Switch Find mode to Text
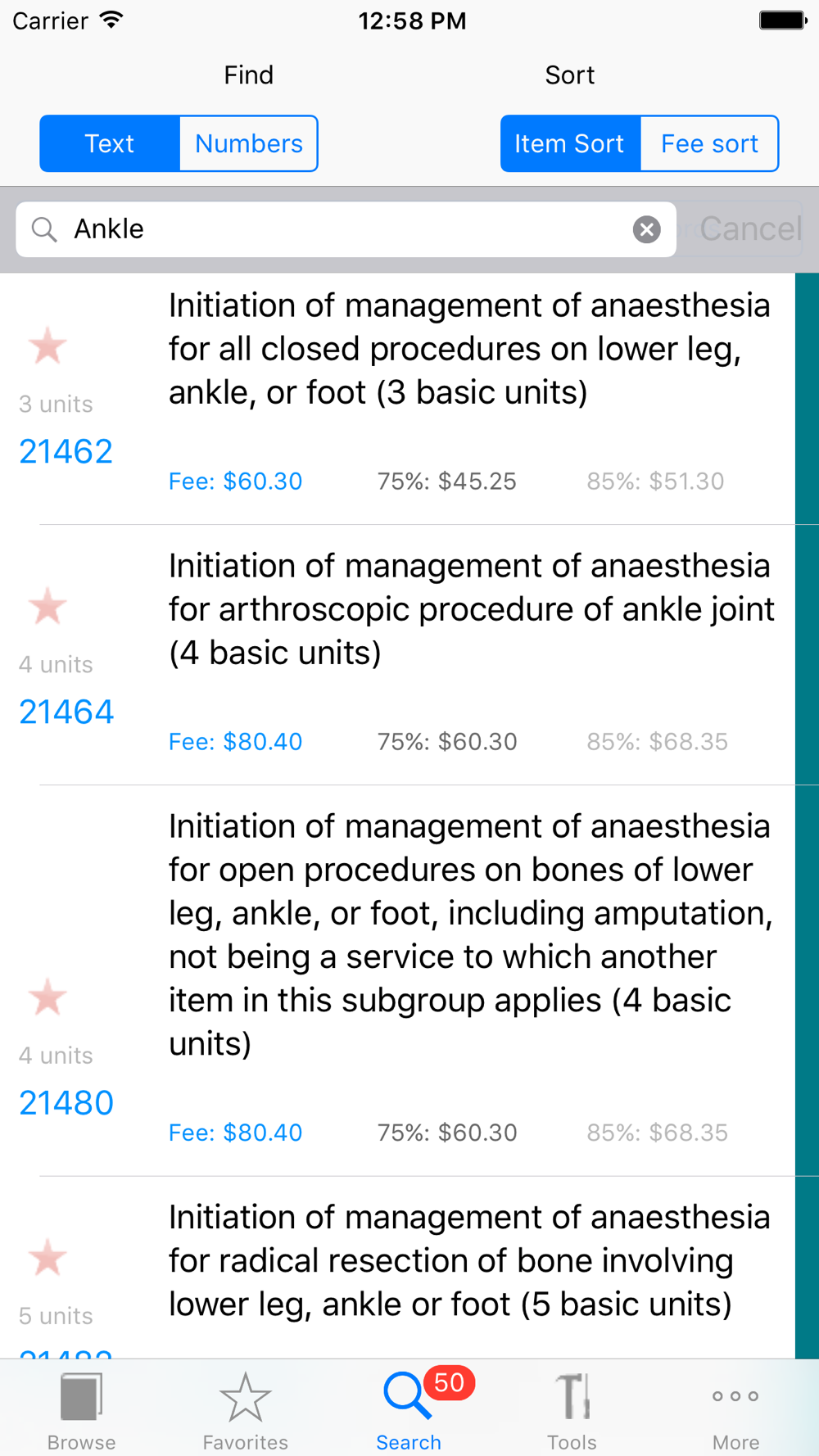 [110, 143]
